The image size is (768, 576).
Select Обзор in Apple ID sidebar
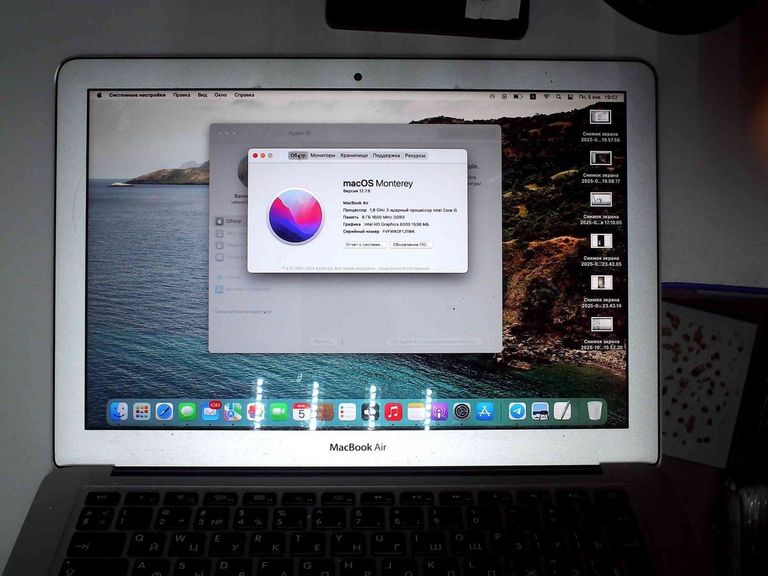click(229, 221)
